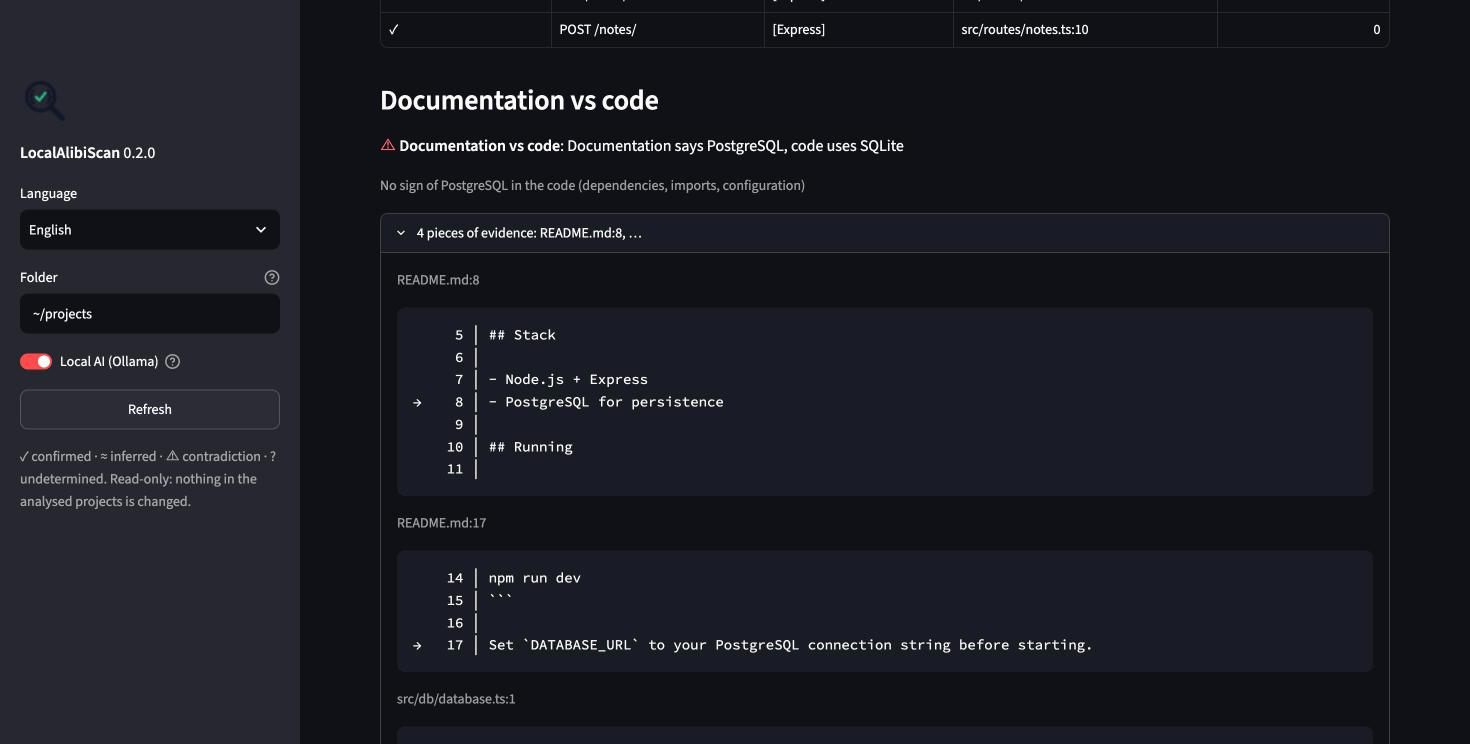Toggle the Local AI (Ollama) switch
The image size is (1470, 744).
coord(36,361)
